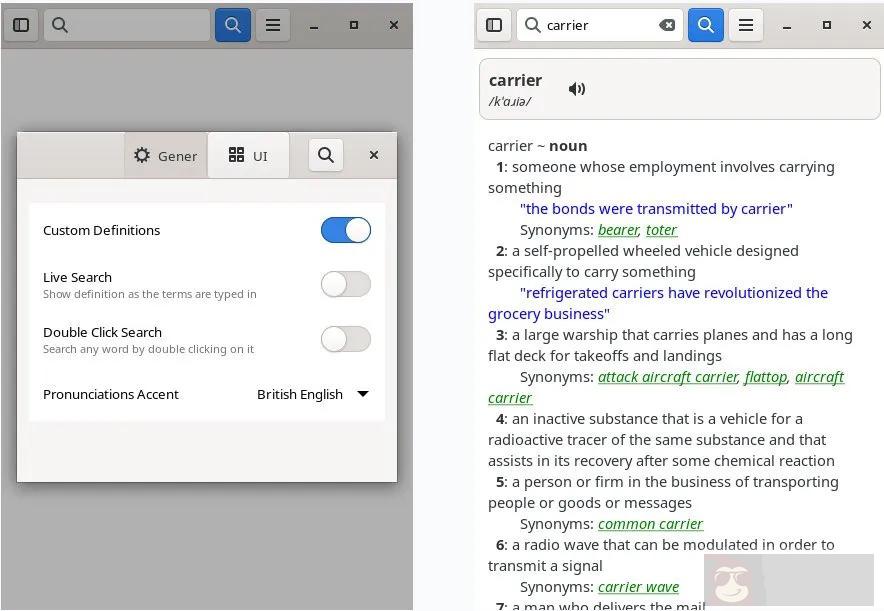The height and width of the screenshot is (611, 884).
Task: Open the common carrier synonym link
Action: (651, 523)
